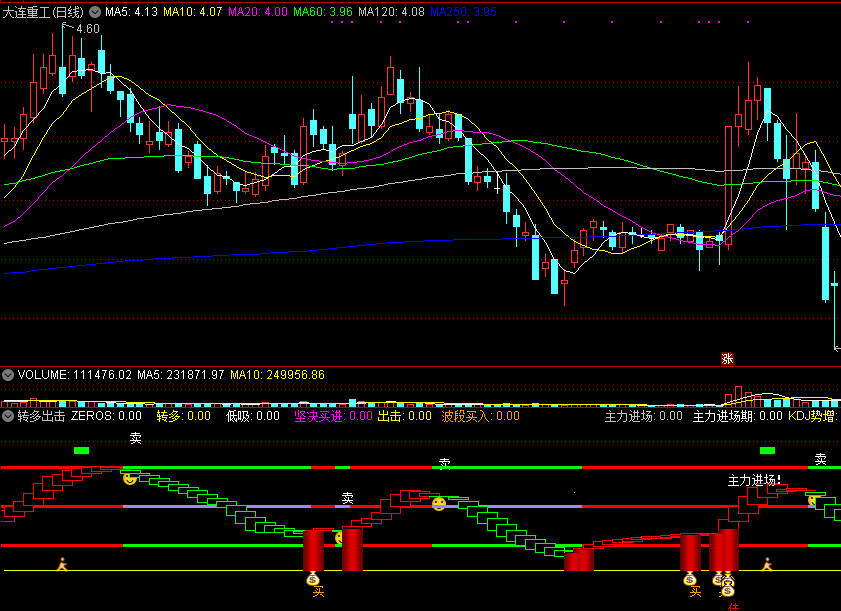Open the 转多出击 indicator dropdown arrow
841x611 pixels.
point(8,416)
